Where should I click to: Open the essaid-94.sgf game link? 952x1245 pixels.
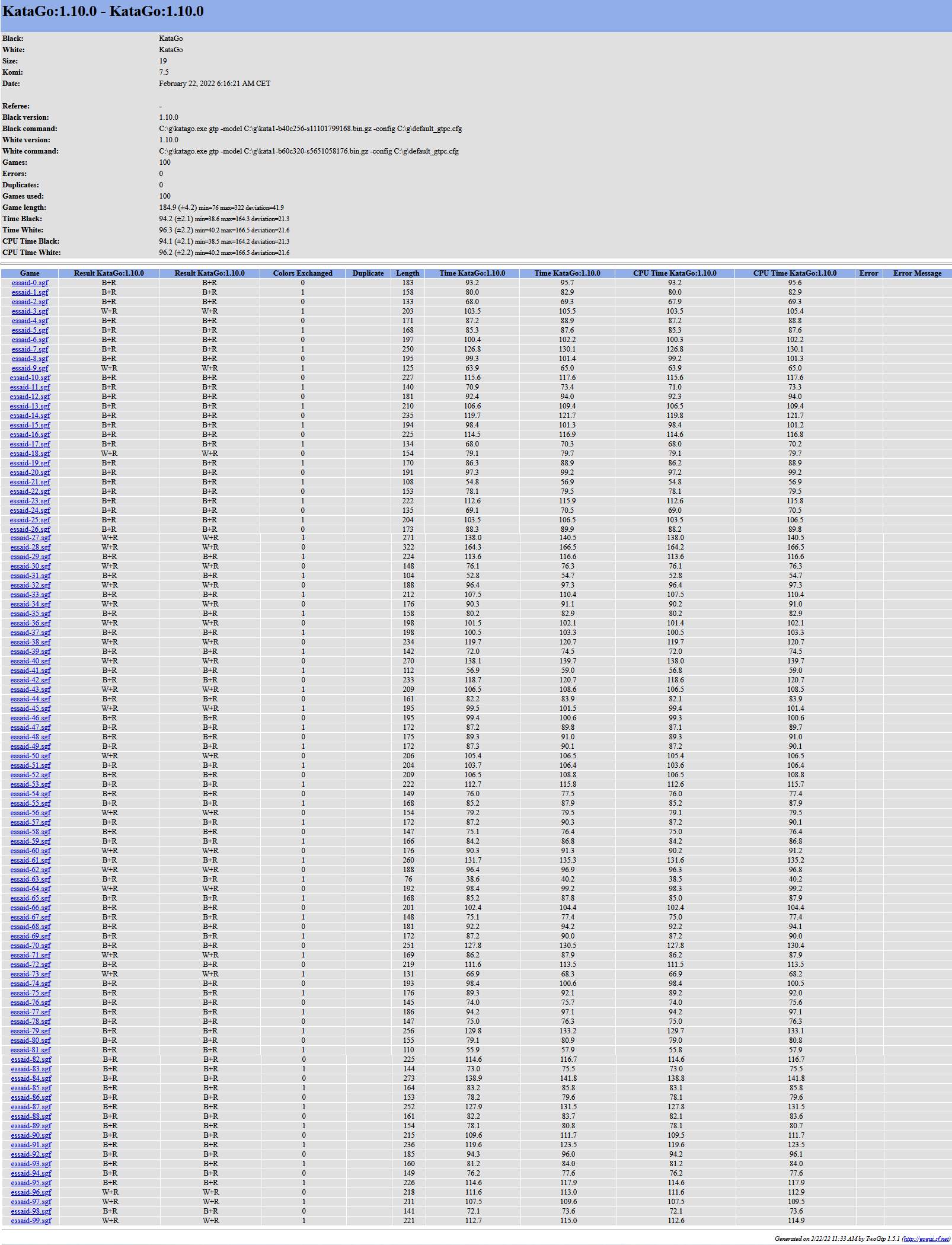pyautogui.click(x=31, y=1173)
